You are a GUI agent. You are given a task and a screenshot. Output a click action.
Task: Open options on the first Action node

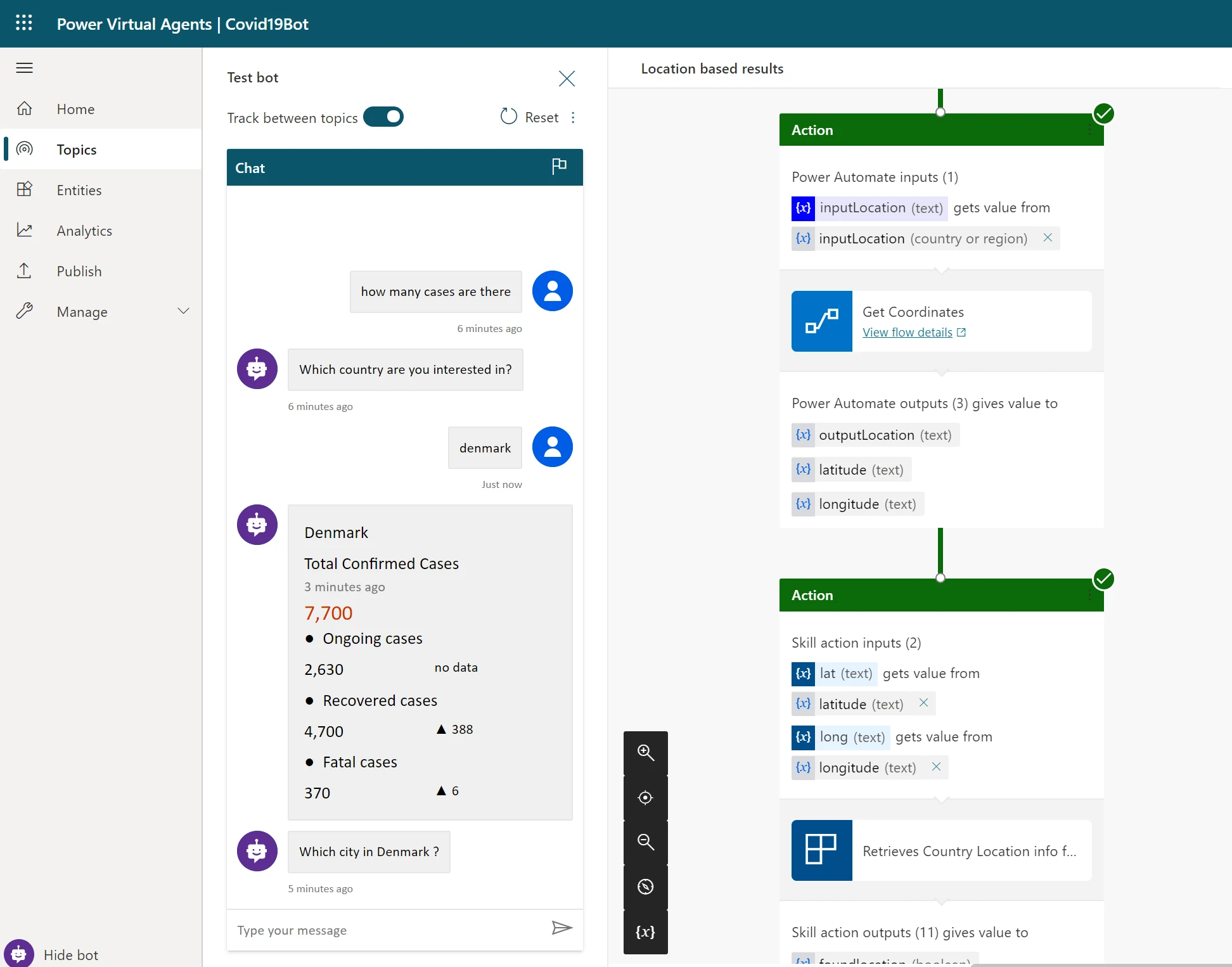1091,130
